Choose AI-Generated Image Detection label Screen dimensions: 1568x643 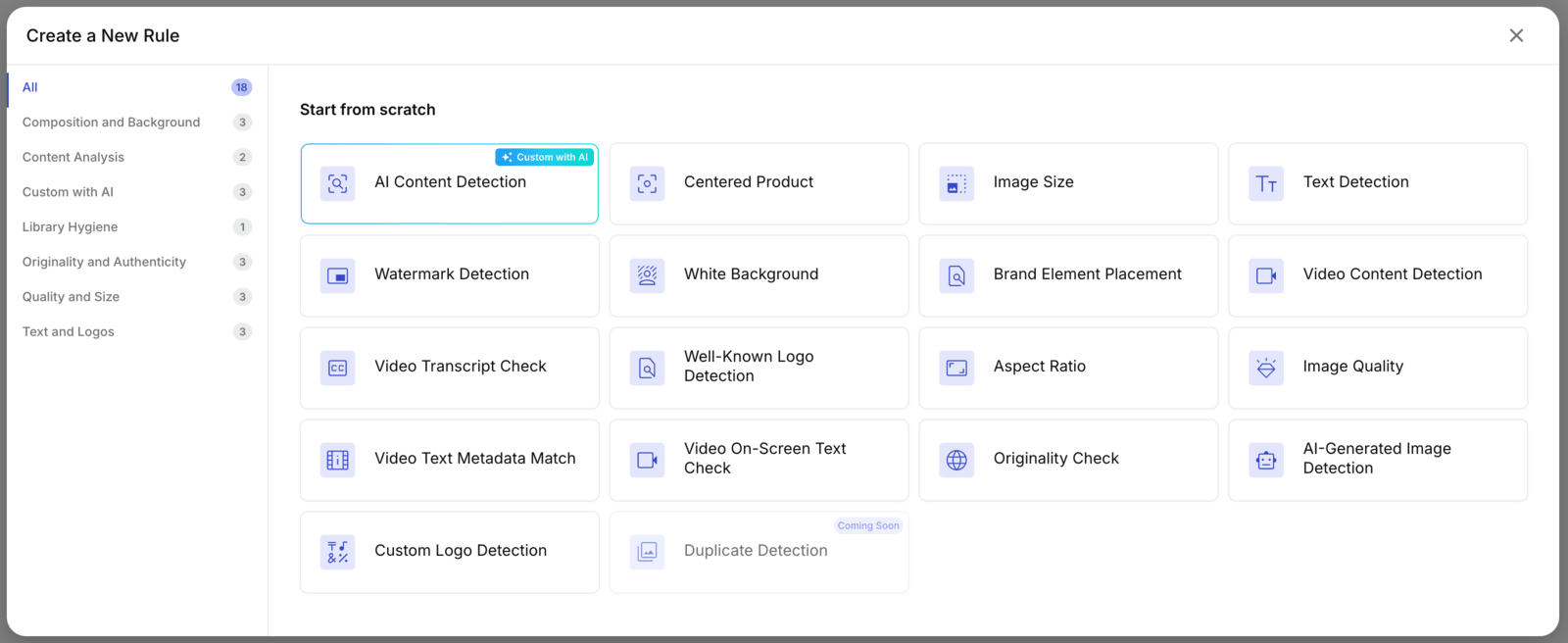1377,459
